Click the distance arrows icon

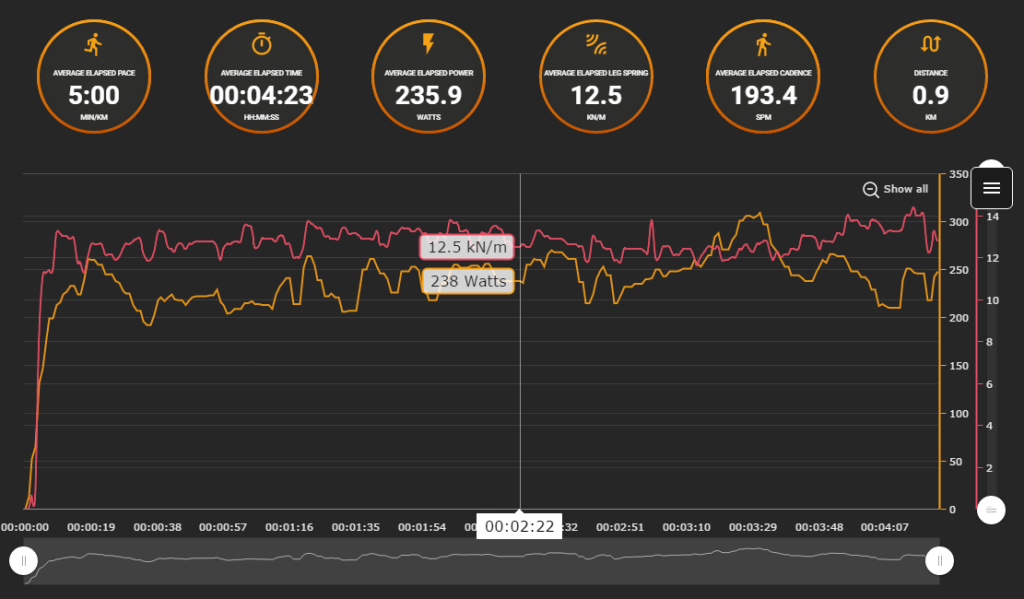(930, 44)
